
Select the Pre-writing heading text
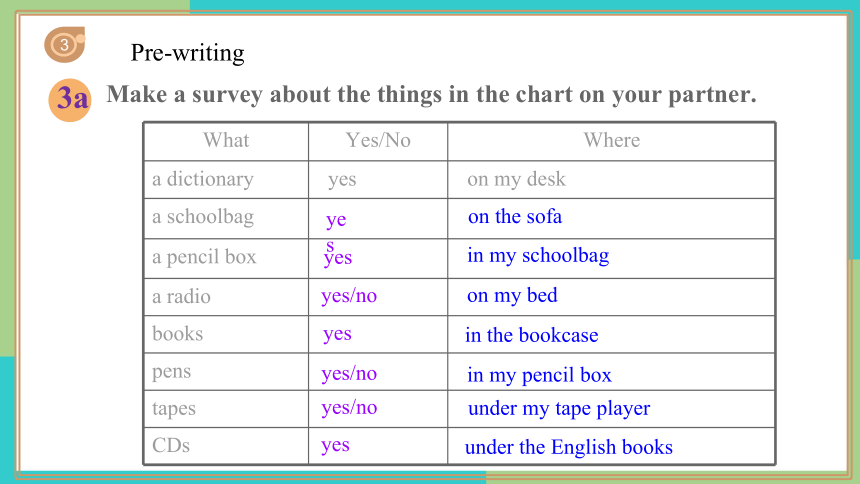click(x=188, y=54)
